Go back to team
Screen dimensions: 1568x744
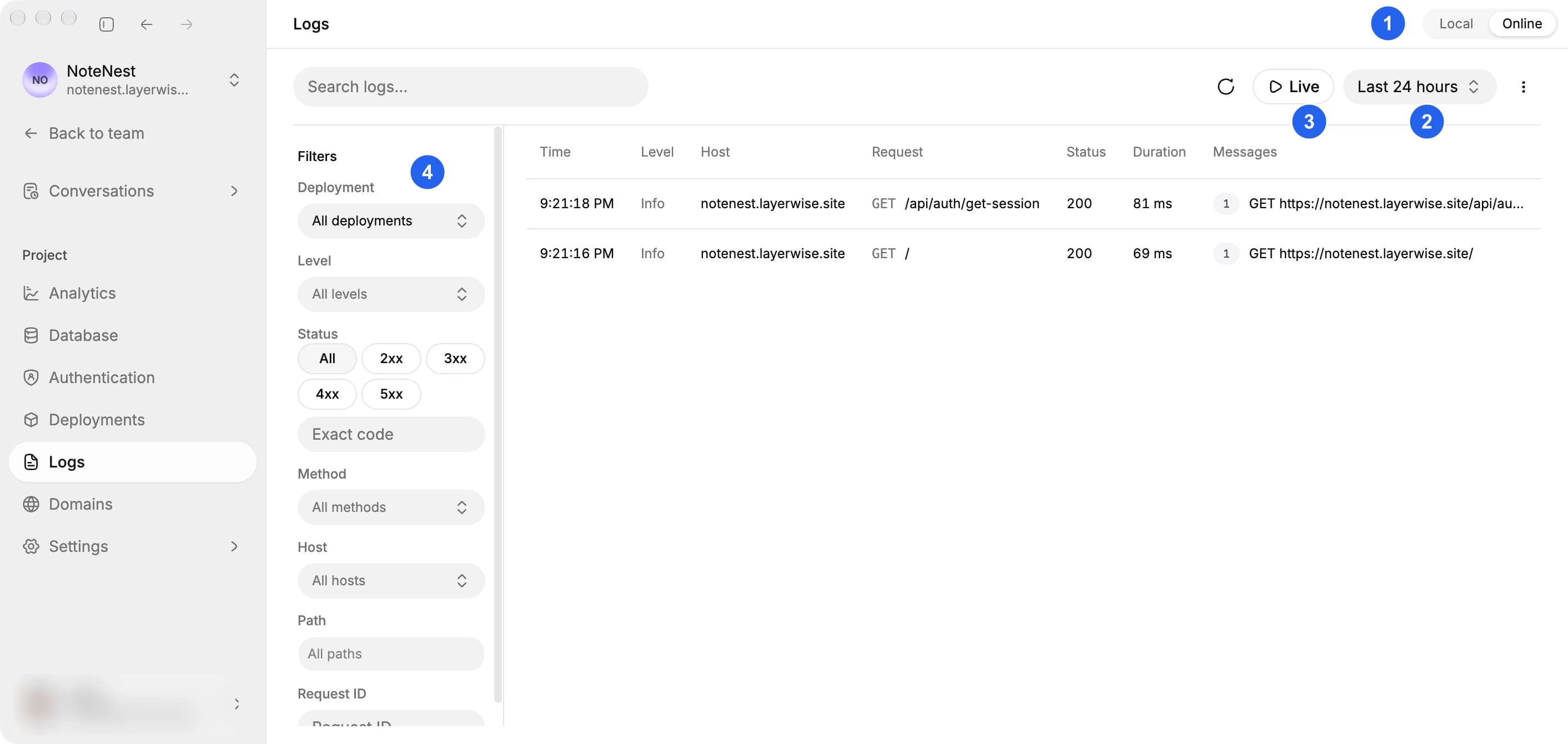coord(83,133)
